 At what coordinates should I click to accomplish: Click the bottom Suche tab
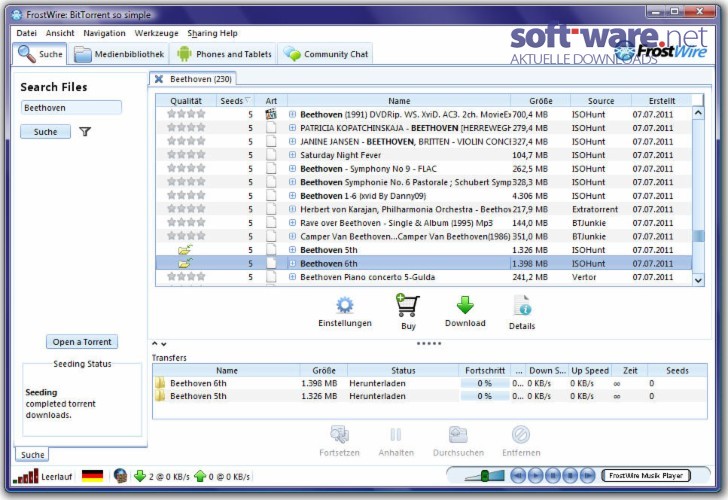pyautogui.click(x=32, y=455)
